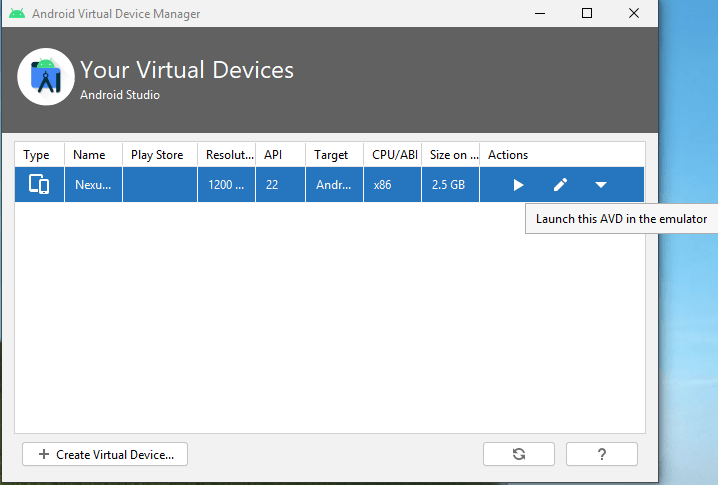The image size is (718, 485).
Task: Select the Nexu... name cell
Action: click(93, 185)
